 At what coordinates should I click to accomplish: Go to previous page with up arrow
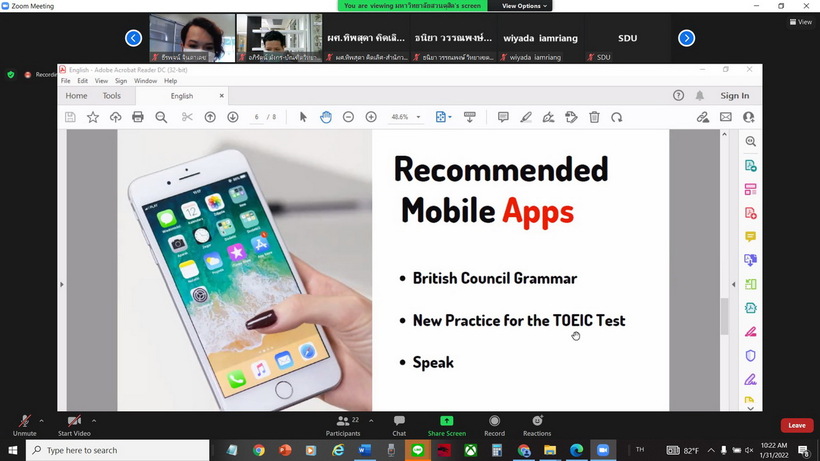point(210,117)
